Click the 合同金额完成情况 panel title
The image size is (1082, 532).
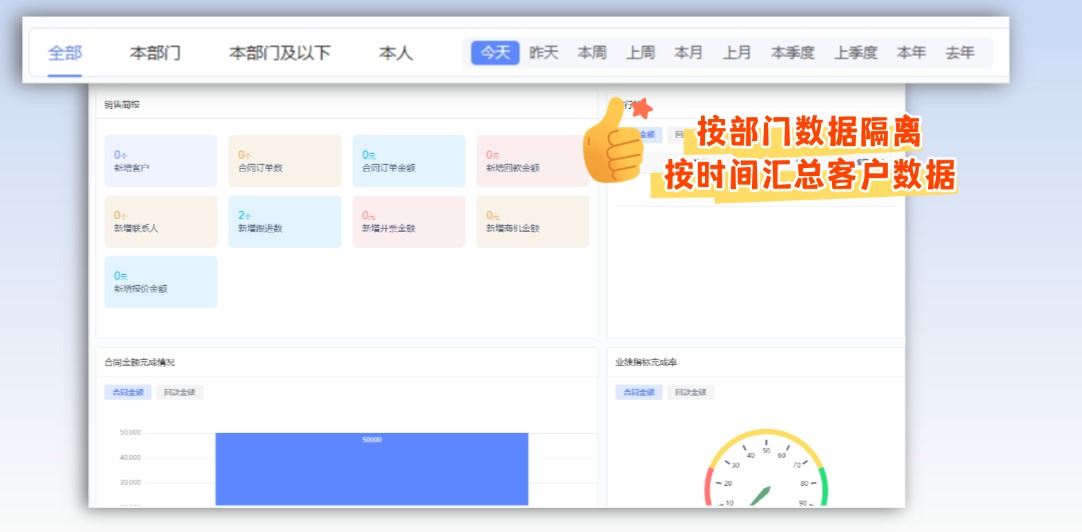[140, 362]
